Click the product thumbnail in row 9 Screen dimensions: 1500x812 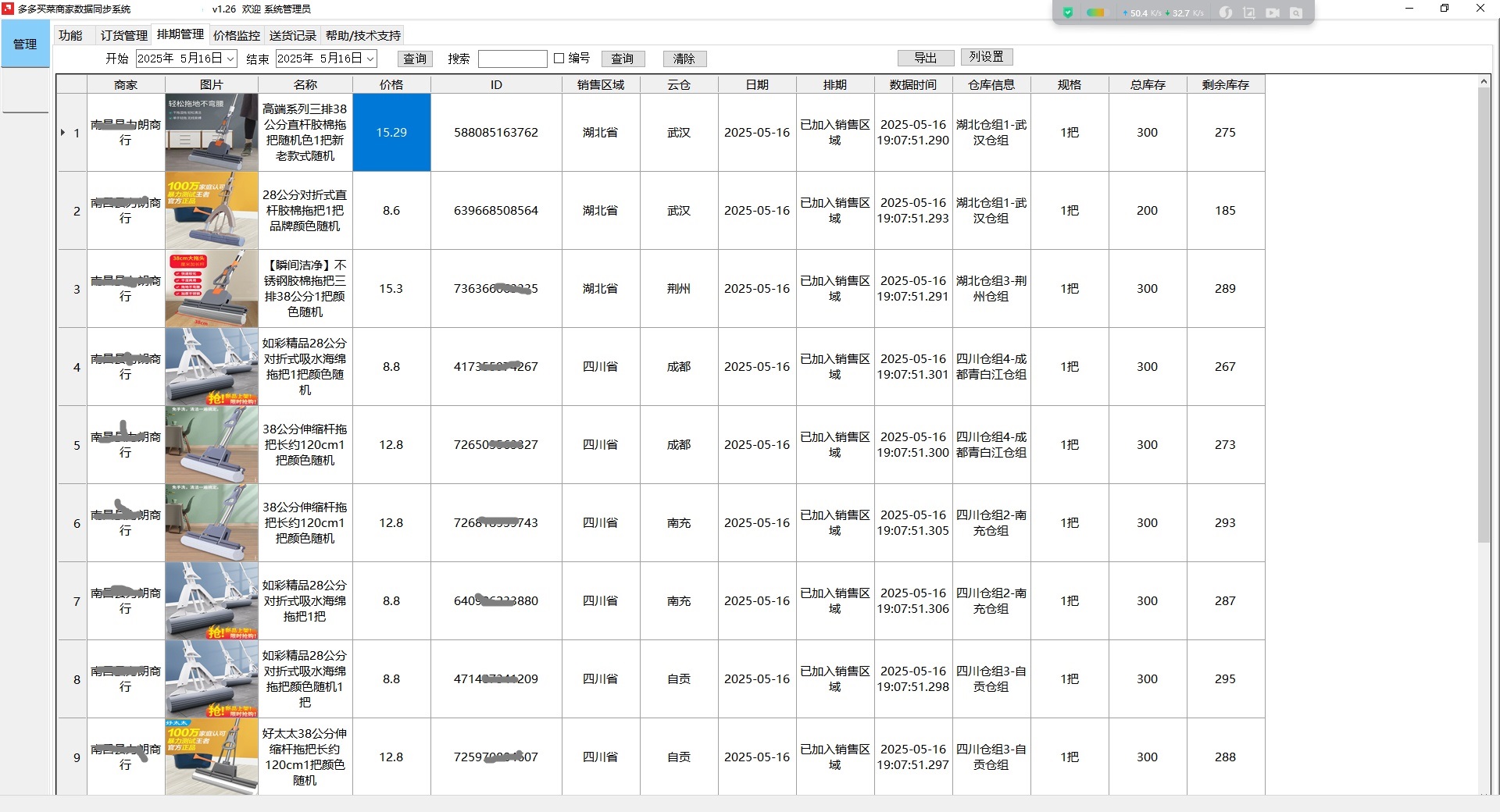[x=212, y=757]
